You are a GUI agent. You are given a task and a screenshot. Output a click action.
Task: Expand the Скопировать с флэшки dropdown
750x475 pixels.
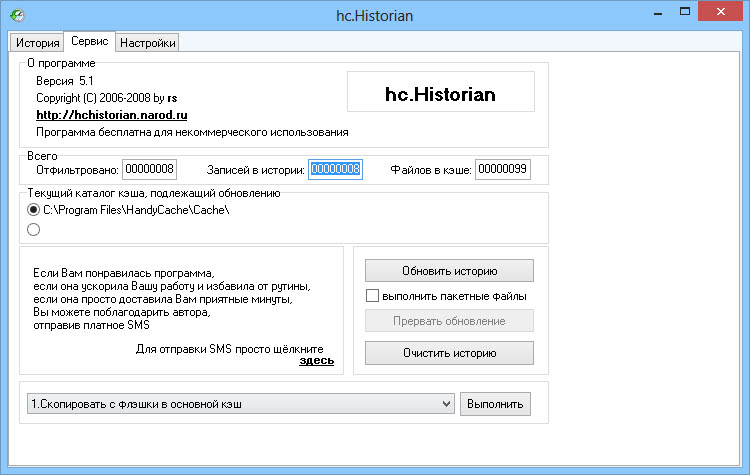coord(241,404)
